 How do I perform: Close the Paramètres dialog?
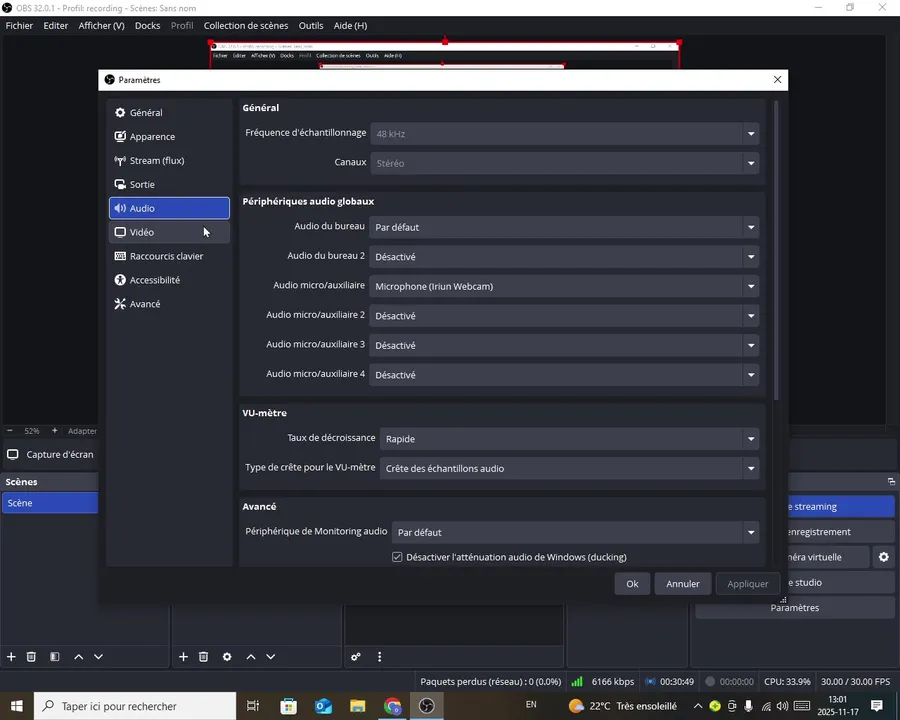coord(777,80)
